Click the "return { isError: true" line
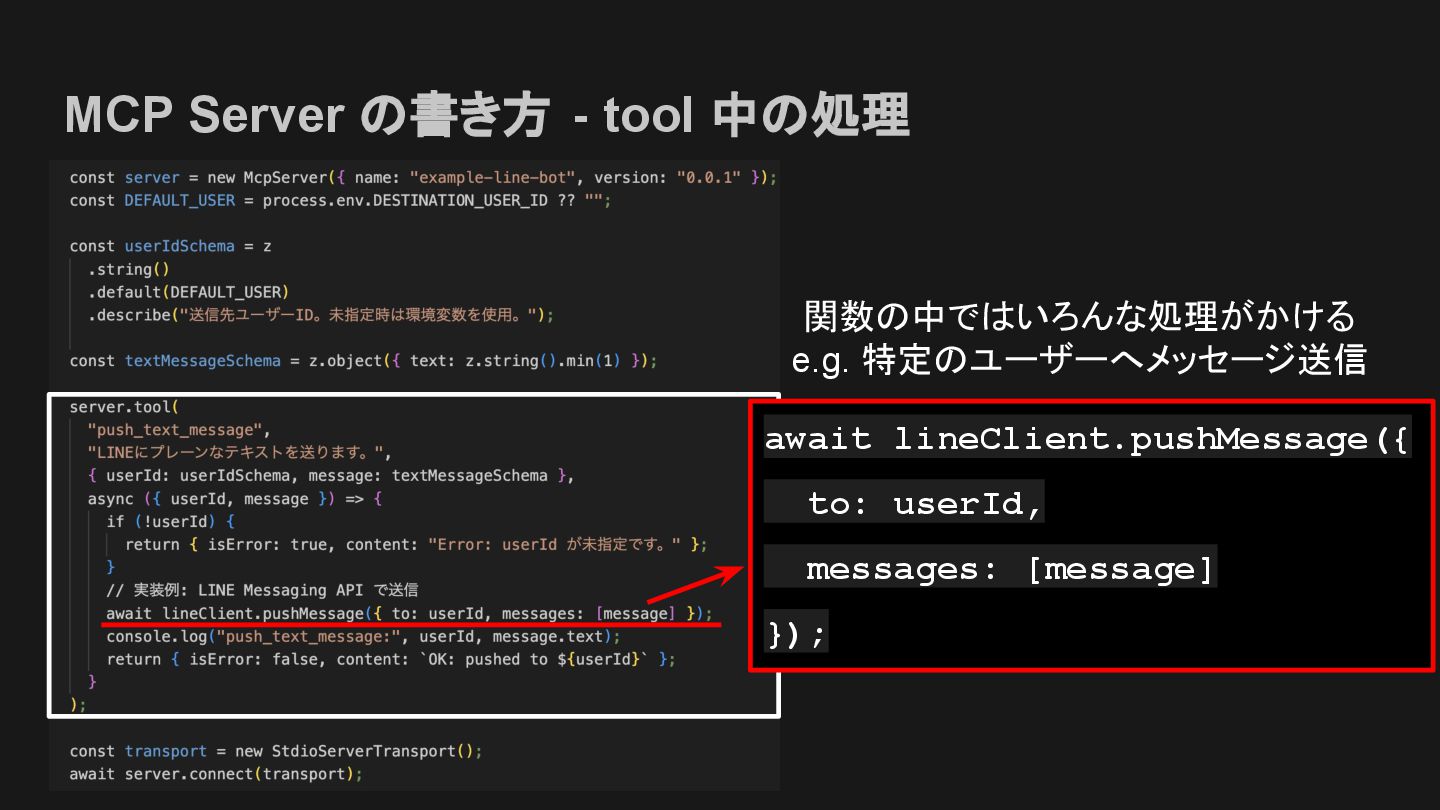 (416, 544)
